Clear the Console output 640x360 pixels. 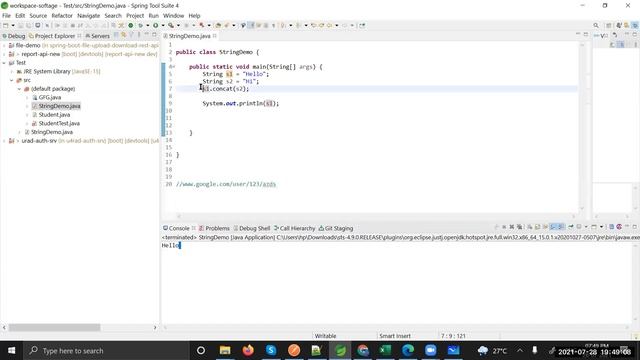tap(529, 227)
